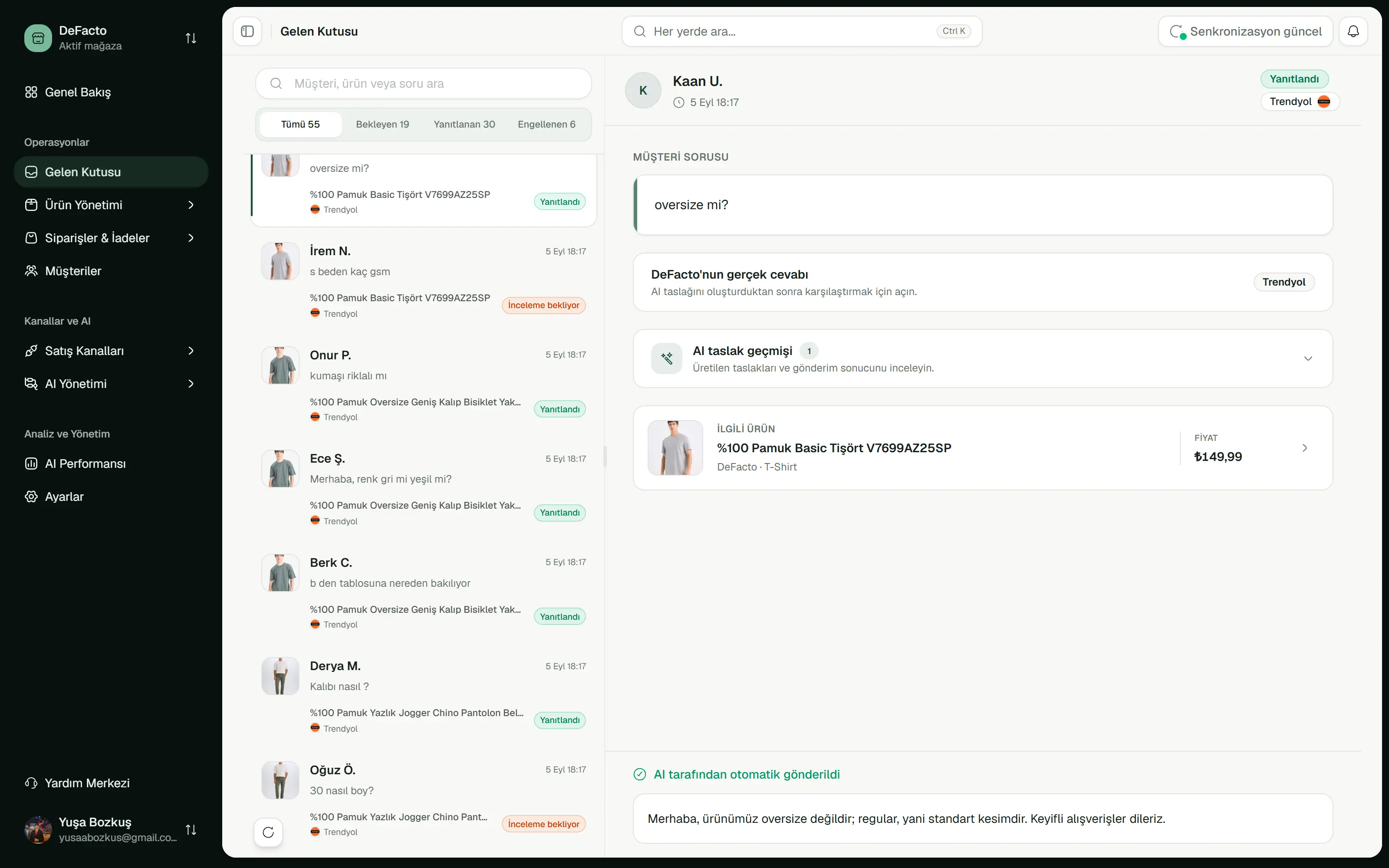
Task: Expand the Satış Kanalları chevron
Action: [x=191, y=351]
